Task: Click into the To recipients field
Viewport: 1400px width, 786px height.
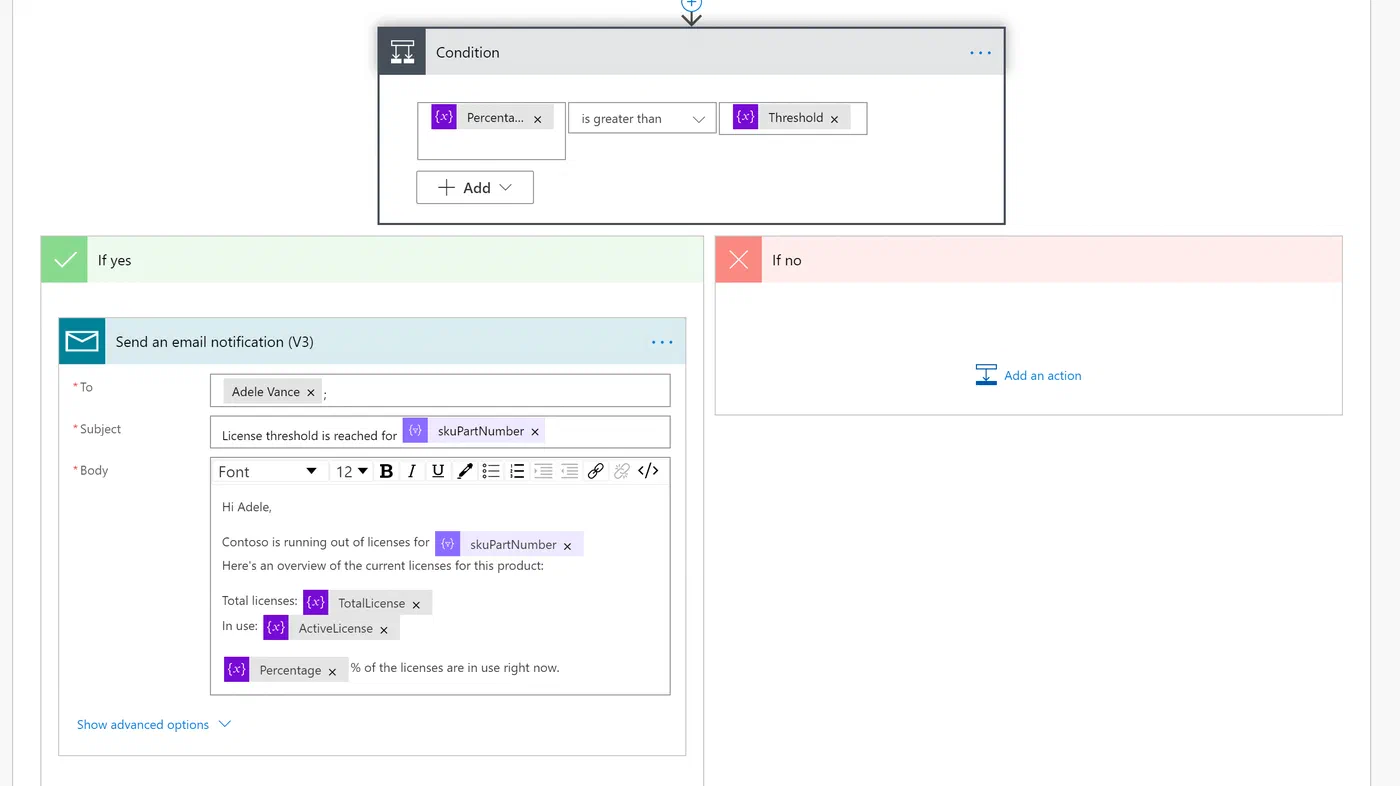Action: tap(440, 391)
